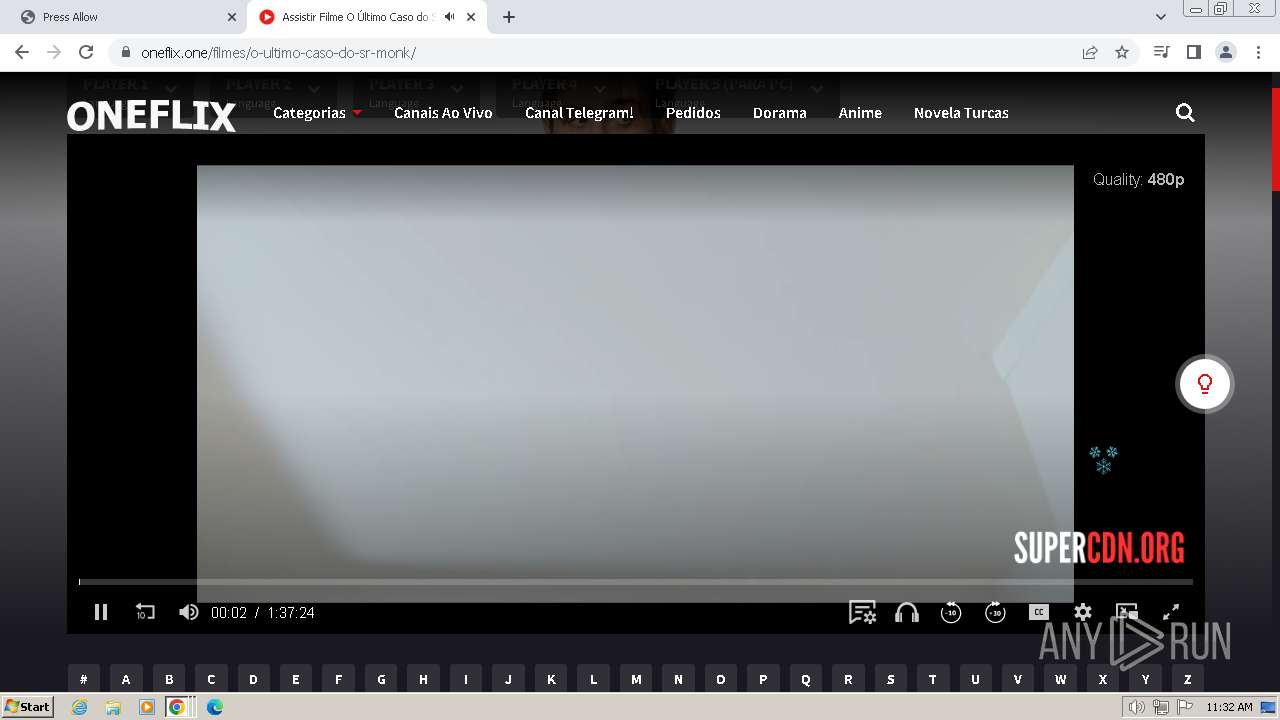Screen dimensions: 1280x720
Task: Click the oneflix.one address bar
Action: [x=600, y=52]
